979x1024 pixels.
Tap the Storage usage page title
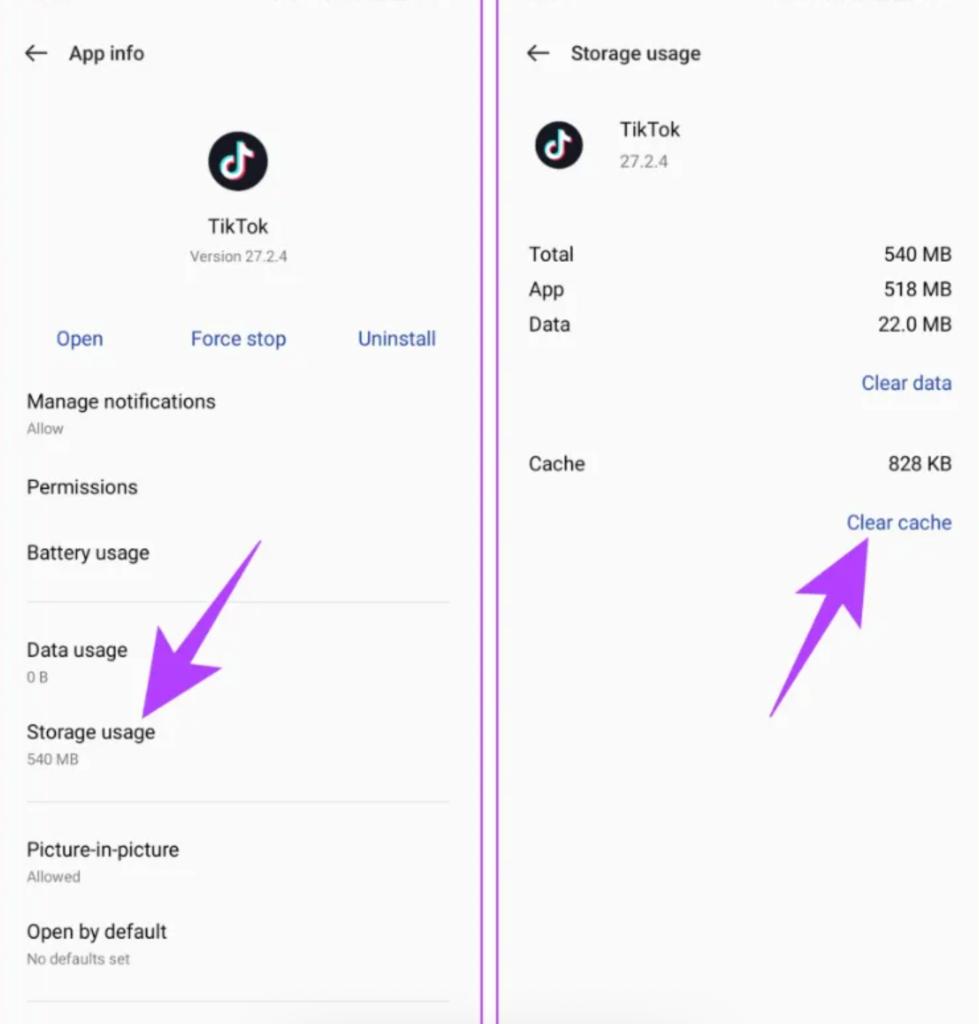pyautogui.click(x=635, y=54)
